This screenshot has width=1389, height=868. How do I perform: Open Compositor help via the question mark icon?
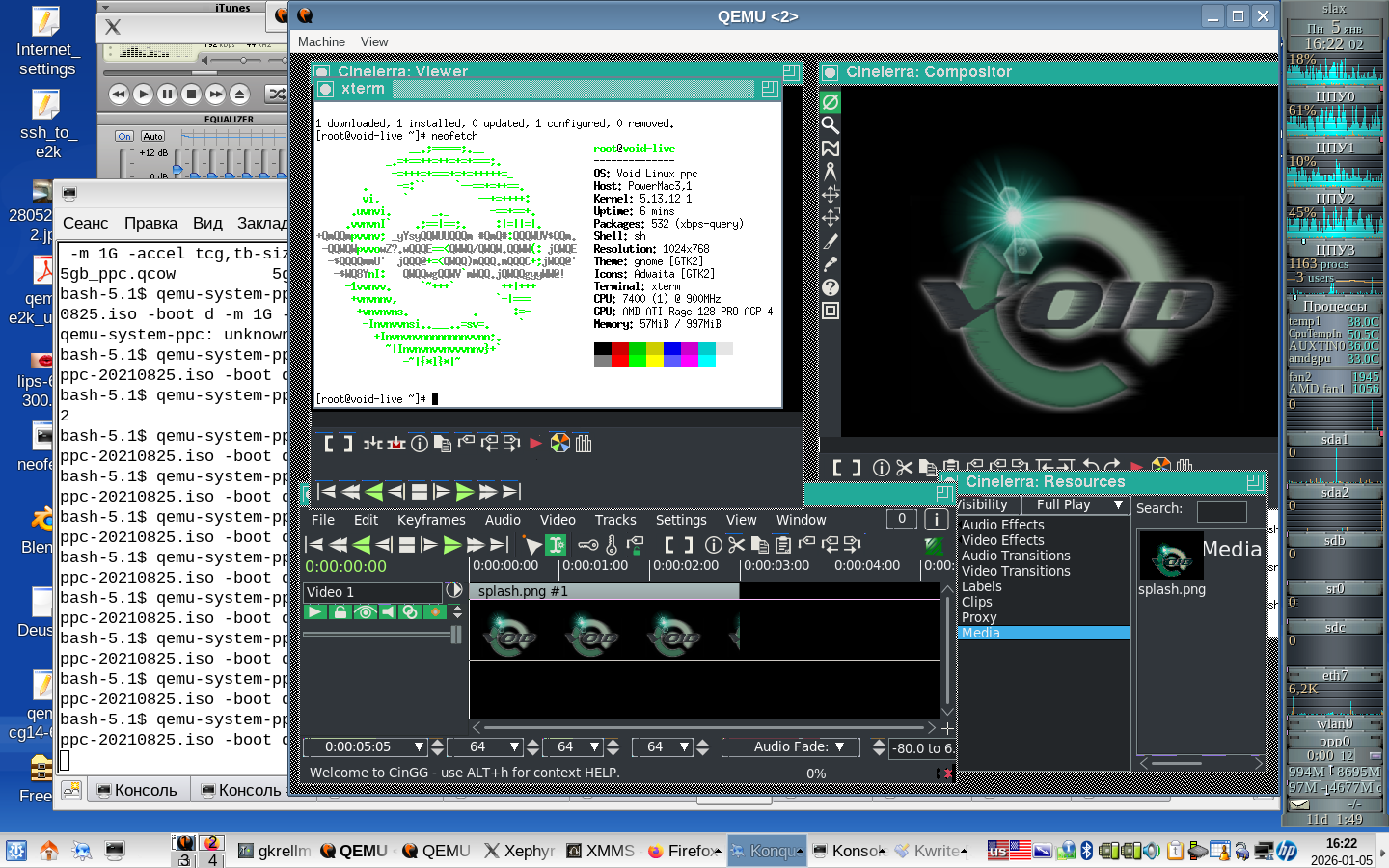point(831,286)
